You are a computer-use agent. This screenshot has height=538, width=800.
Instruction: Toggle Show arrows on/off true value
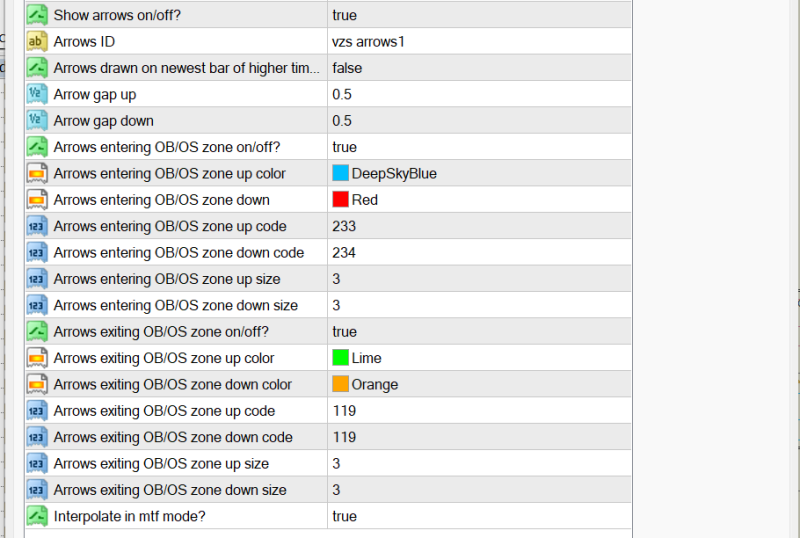479,15
